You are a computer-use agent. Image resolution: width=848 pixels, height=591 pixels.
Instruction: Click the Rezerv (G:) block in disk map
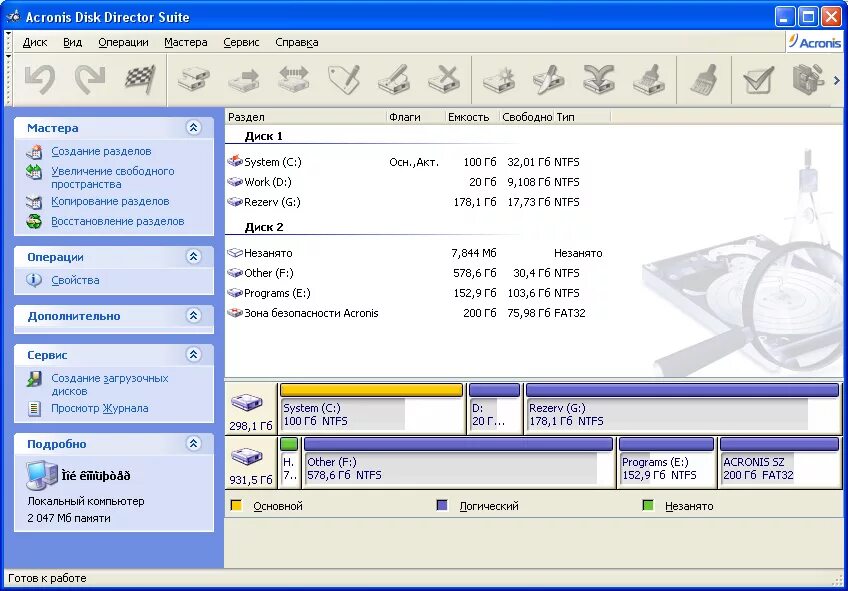[x=682, y=408]
